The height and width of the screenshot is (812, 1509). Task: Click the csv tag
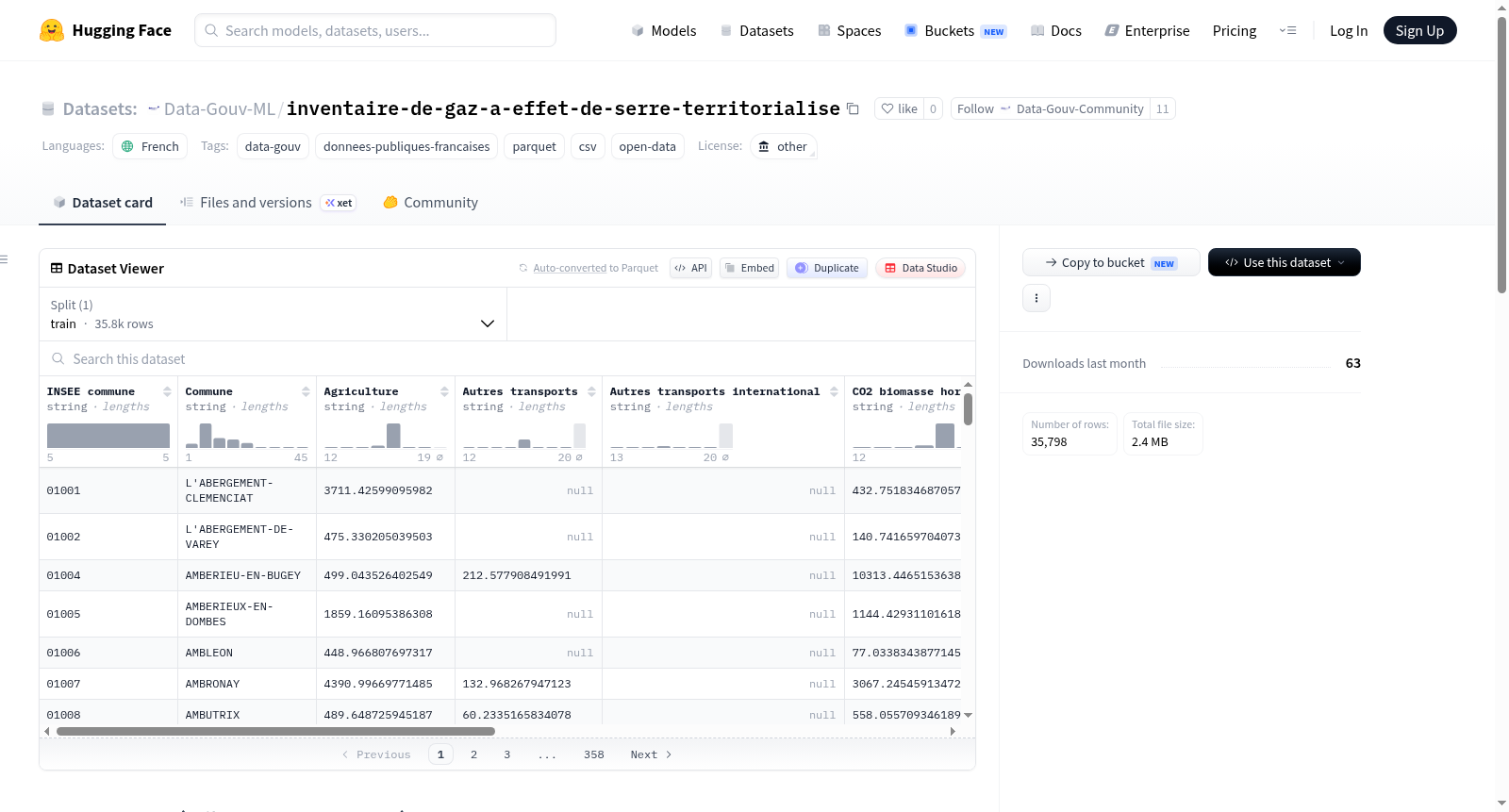[x=588, y=146]
